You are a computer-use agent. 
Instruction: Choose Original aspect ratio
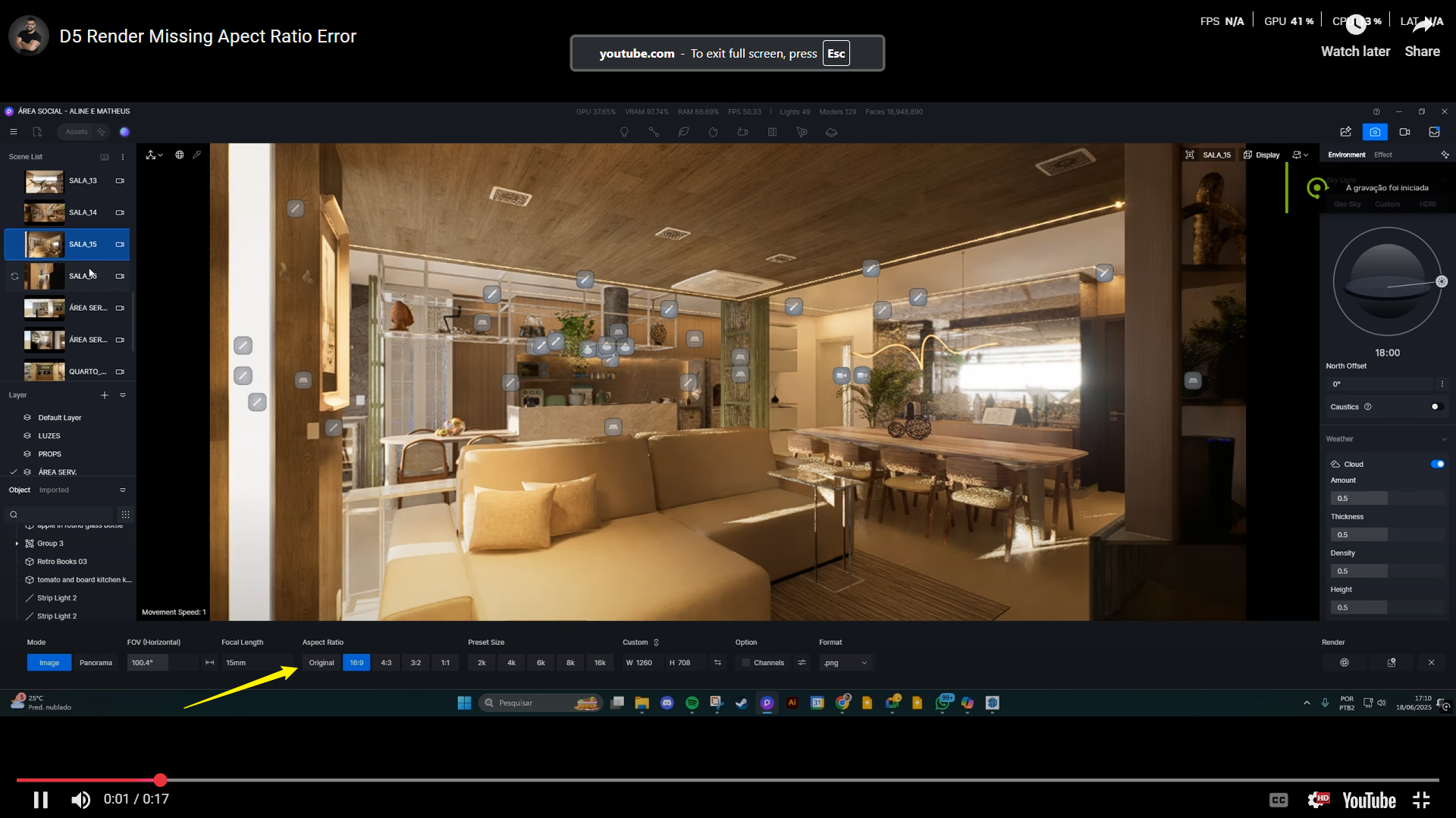(322, 663)
